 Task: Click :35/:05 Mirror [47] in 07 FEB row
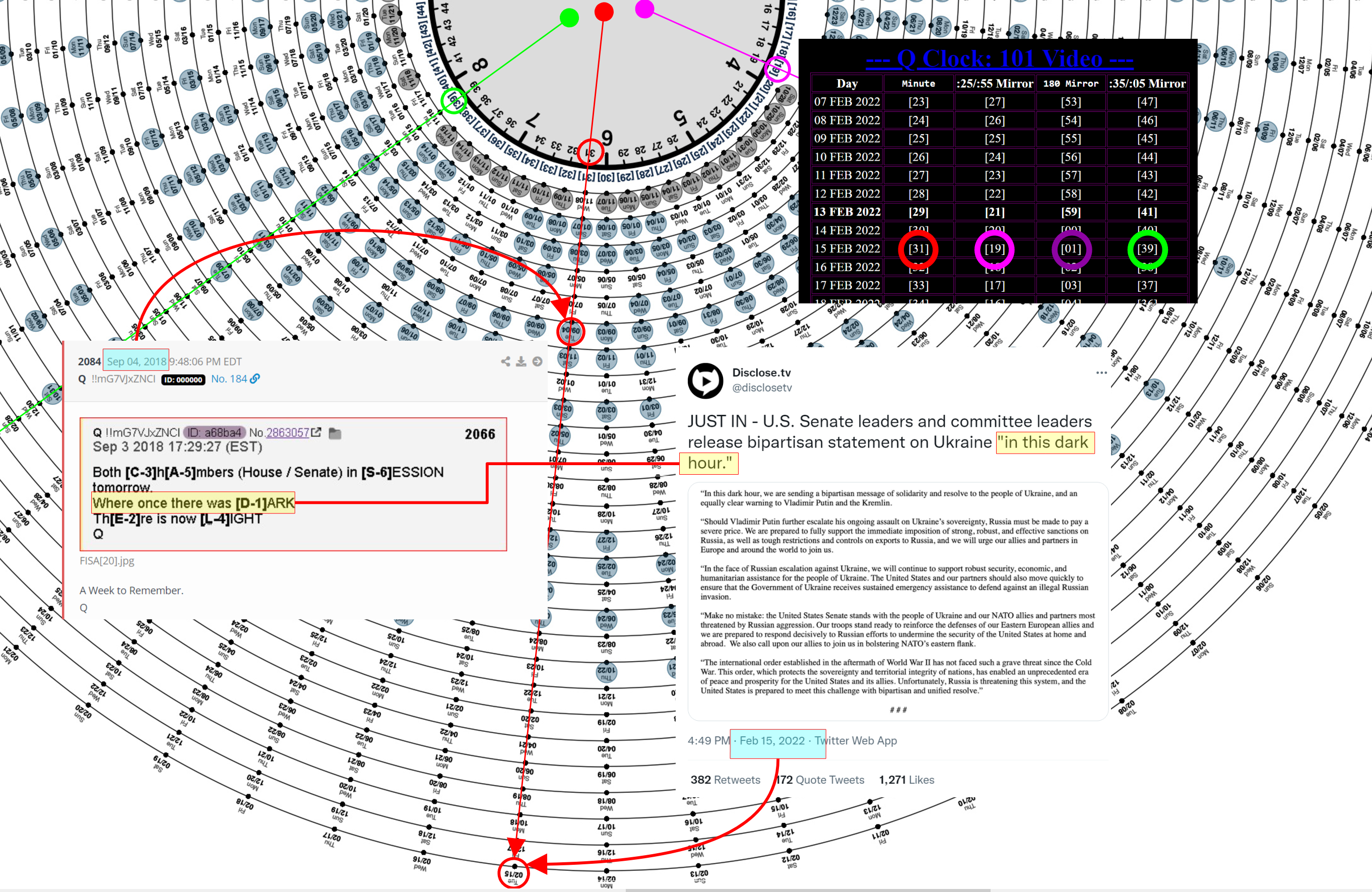pyautogui.click(x=1147, y=102)
